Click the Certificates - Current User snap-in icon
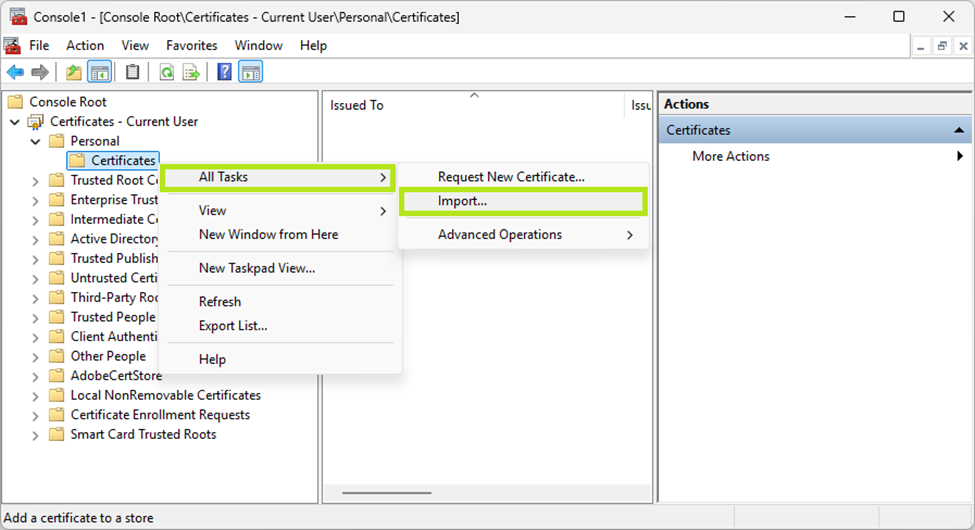Viewport: 975px width, 530px height. [35, 122]
